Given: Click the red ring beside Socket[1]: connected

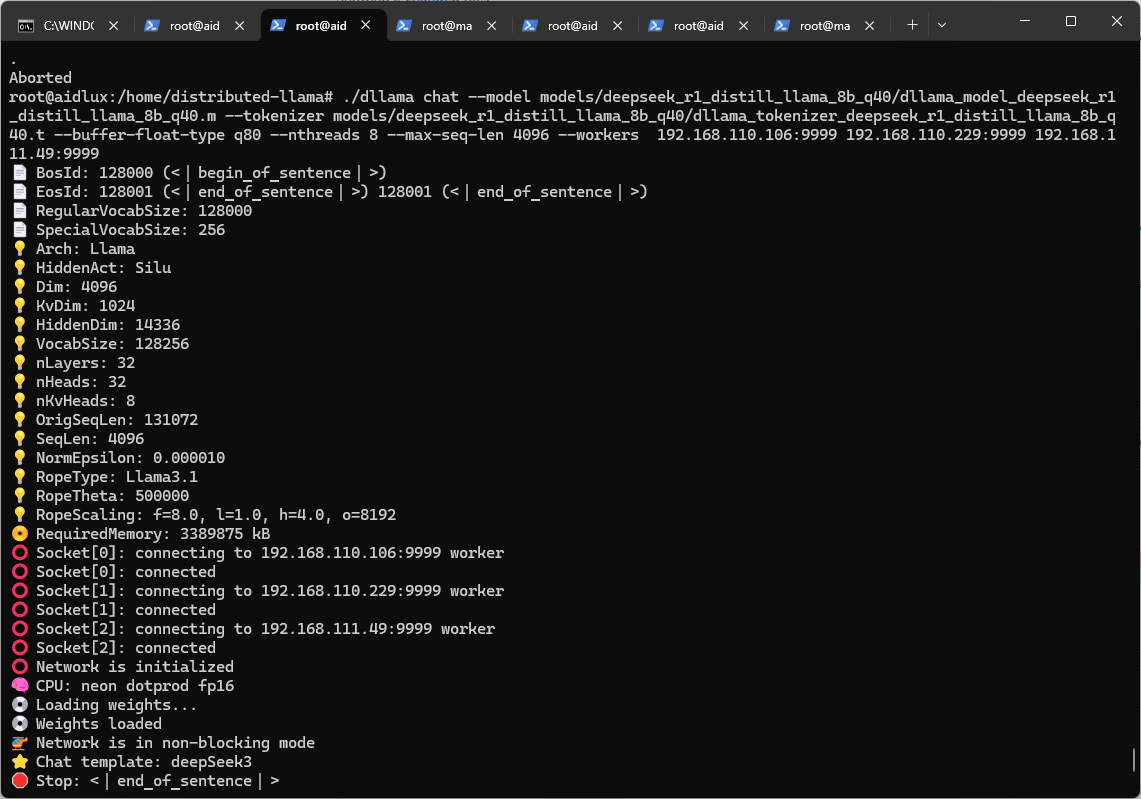Looking at the screenshot, I should point(20,609).
